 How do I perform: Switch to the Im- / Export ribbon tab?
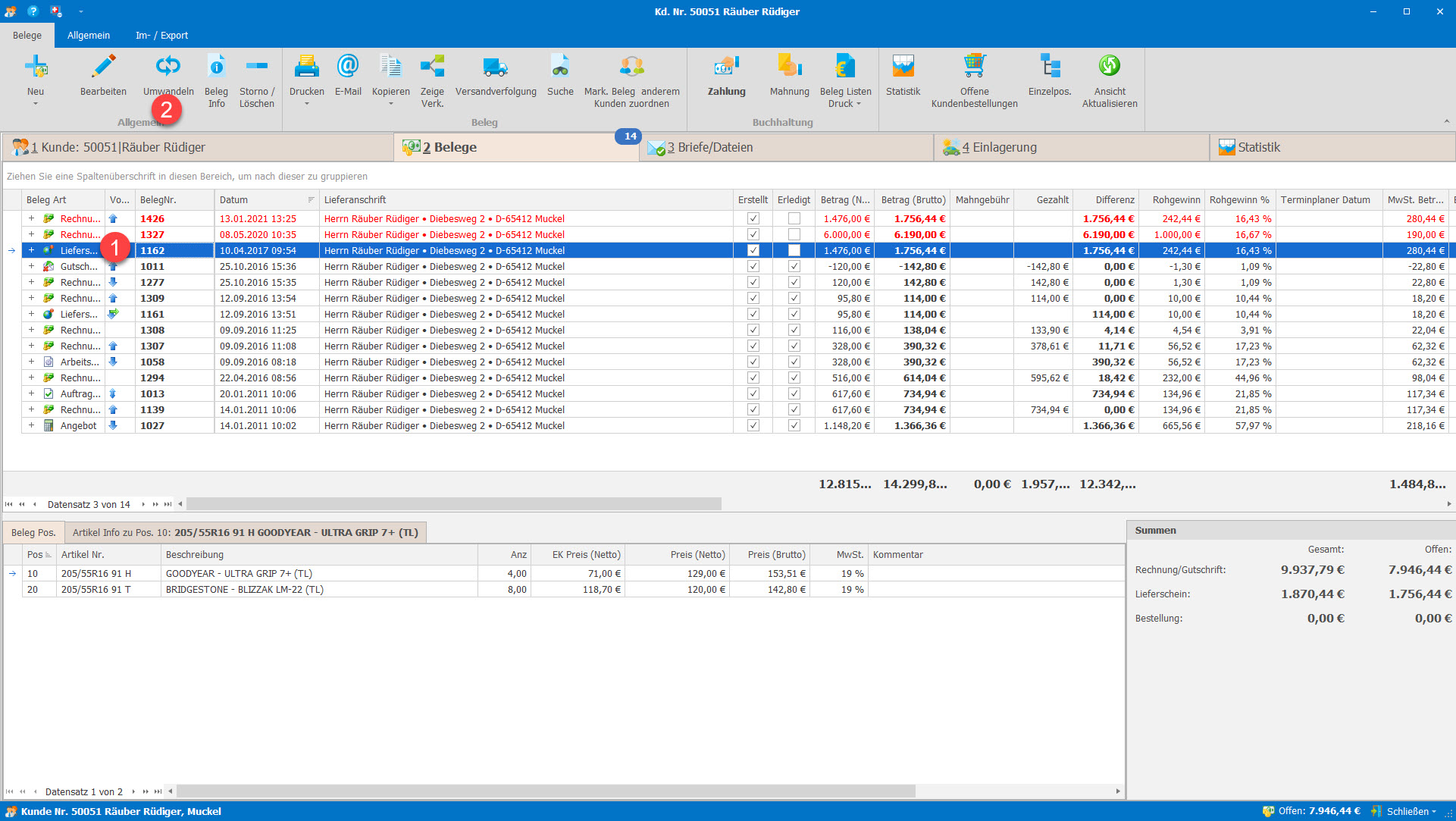pyautogui.click(x=161, y=36)
